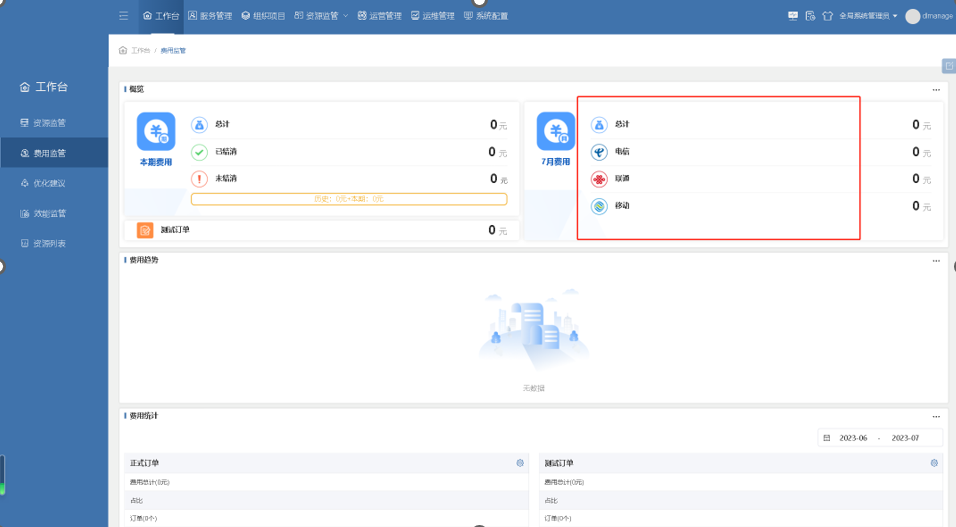The width and height of the screenshot is (956, 527).
Task: Click money bag icon beside 7月费用 总计
Action: click(599, 125)
